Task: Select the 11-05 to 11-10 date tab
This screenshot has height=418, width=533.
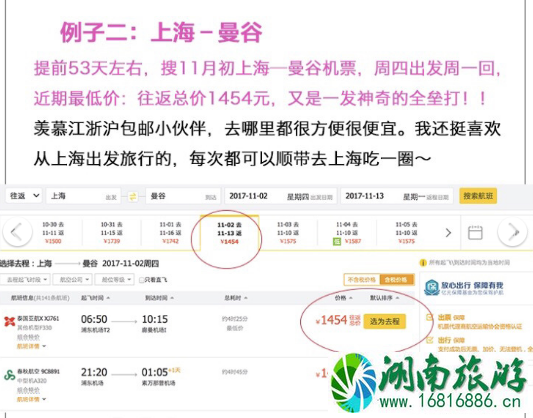Action: 406,233
